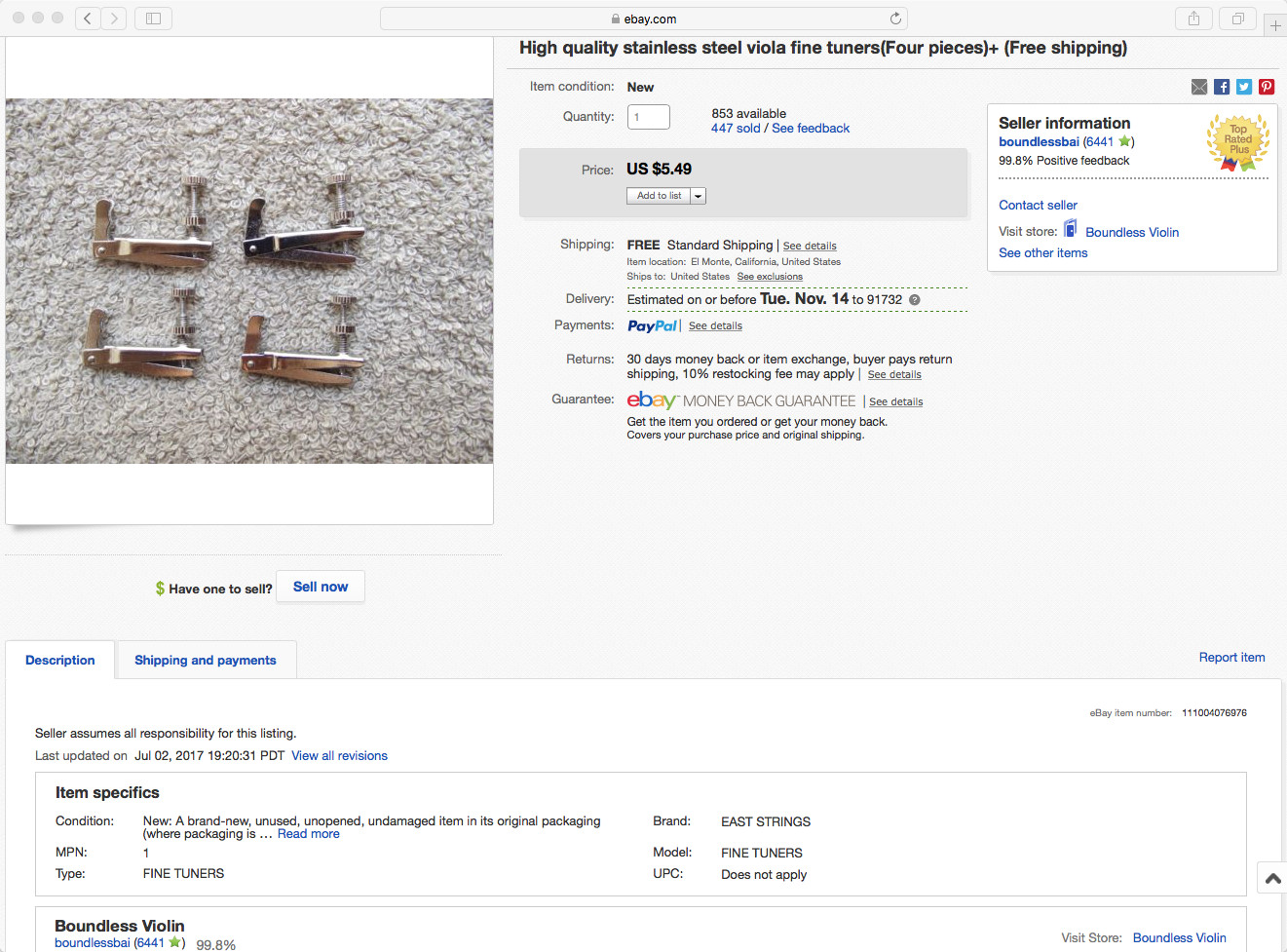Pin this item on Pinterest
The height and width of the screenshot is (952, 1287).
coord(1267,87)
